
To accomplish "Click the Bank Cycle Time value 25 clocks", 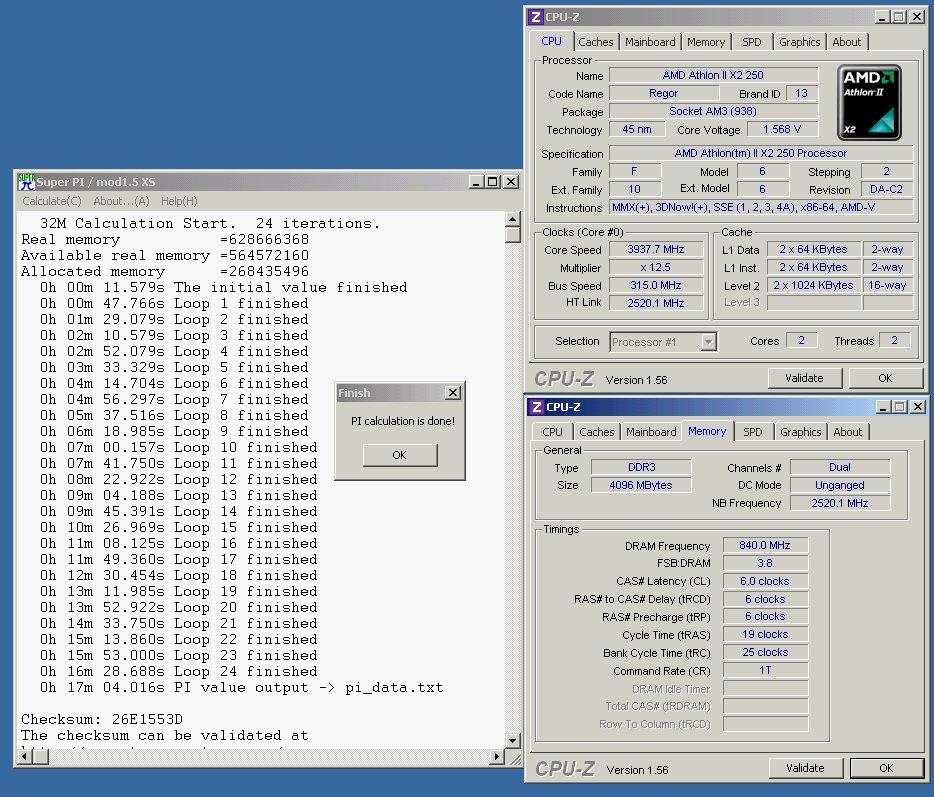I will [x=765, y=652].
